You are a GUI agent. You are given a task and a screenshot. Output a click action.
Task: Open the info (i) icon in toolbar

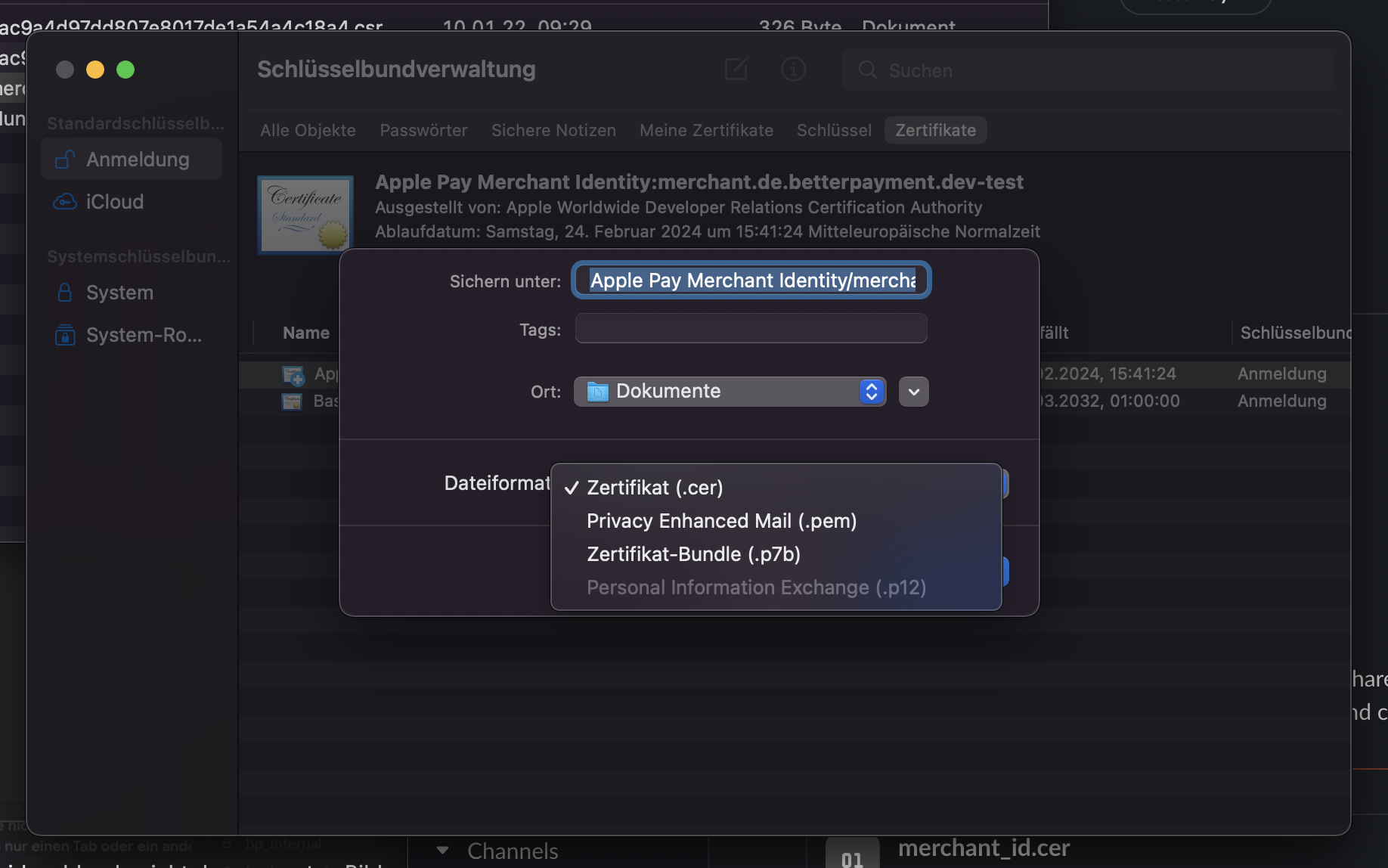click(x=793, y=69)
